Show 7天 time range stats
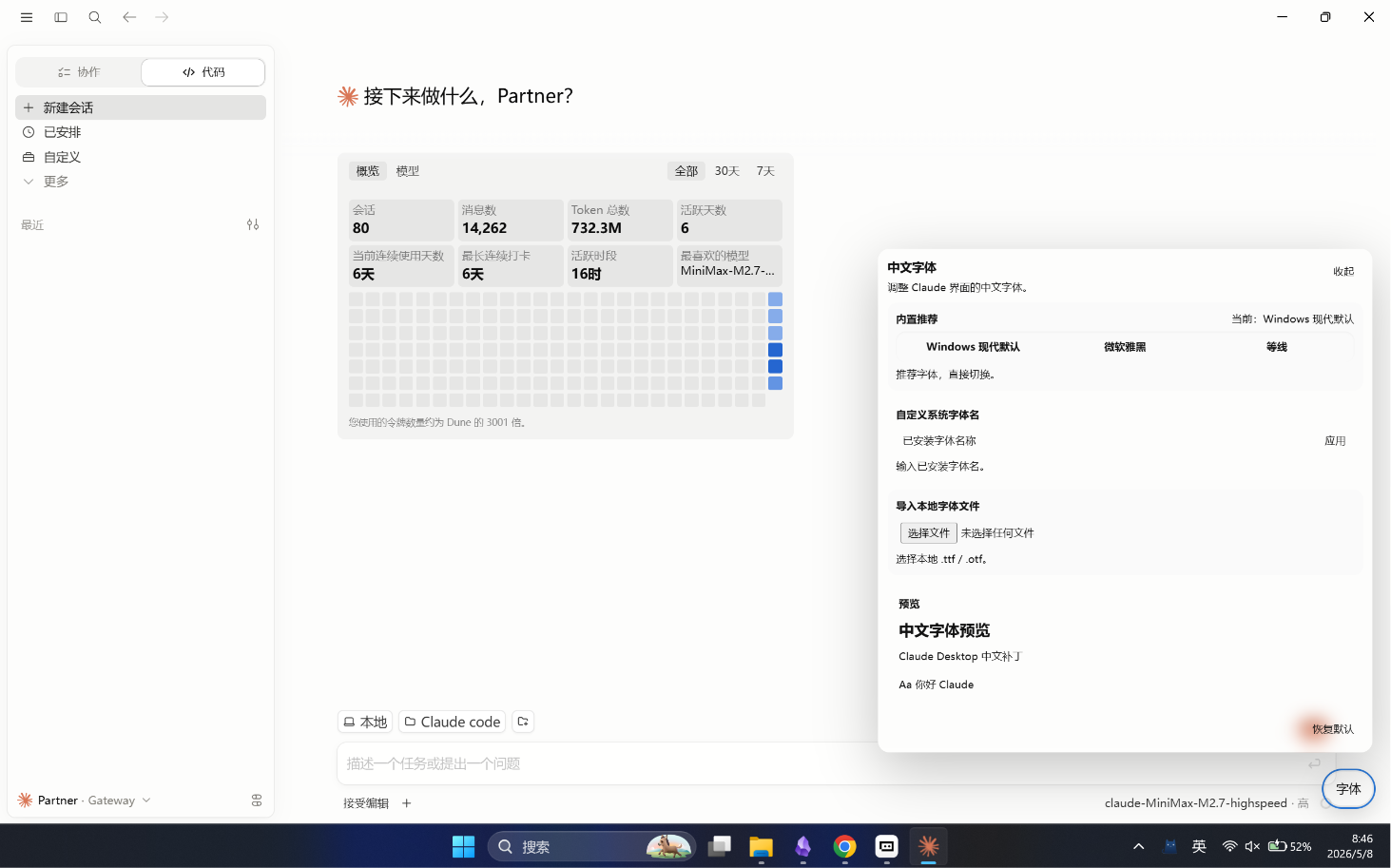The image size is (1391, 868). pos(765,171)
